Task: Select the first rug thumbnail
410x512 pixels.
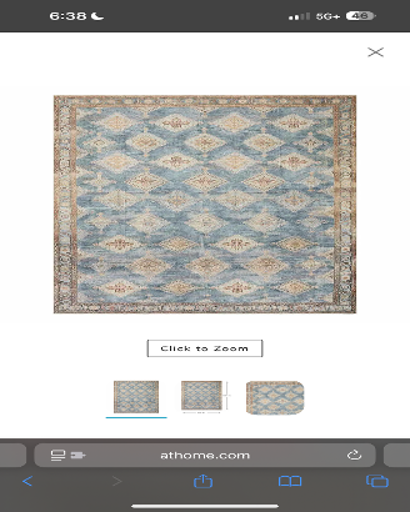Action: click(x=136, y=397)
